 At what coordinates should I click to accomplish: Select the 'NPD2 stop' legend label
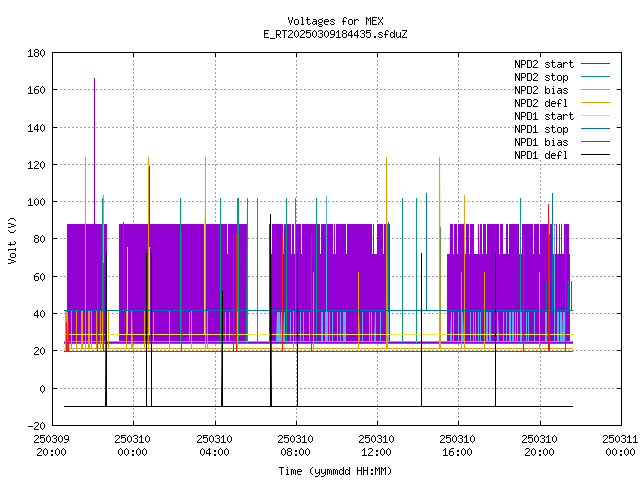tap(541, 77)
